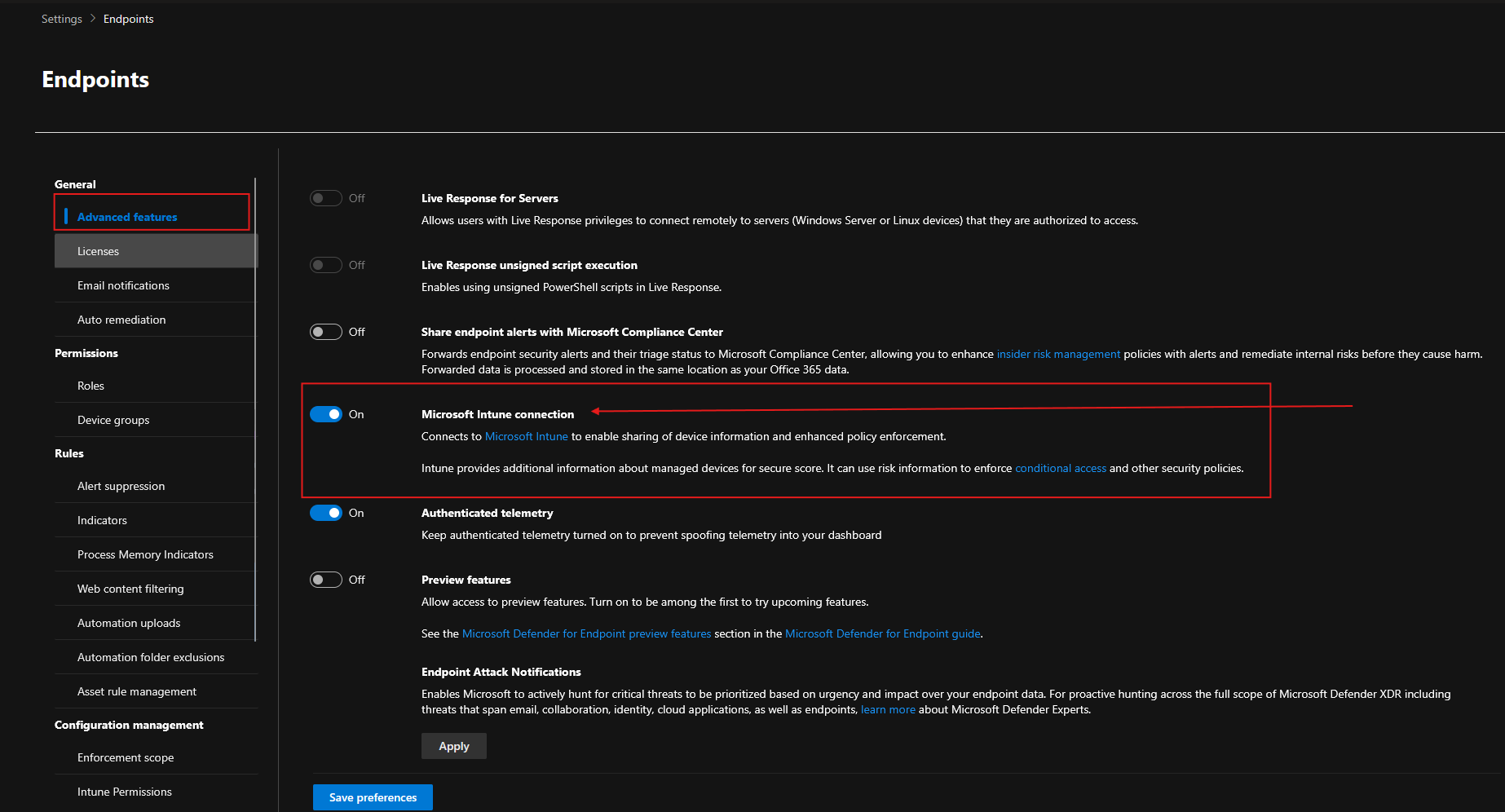Turn on Live Response unsigned script execution

pos(325,264)
